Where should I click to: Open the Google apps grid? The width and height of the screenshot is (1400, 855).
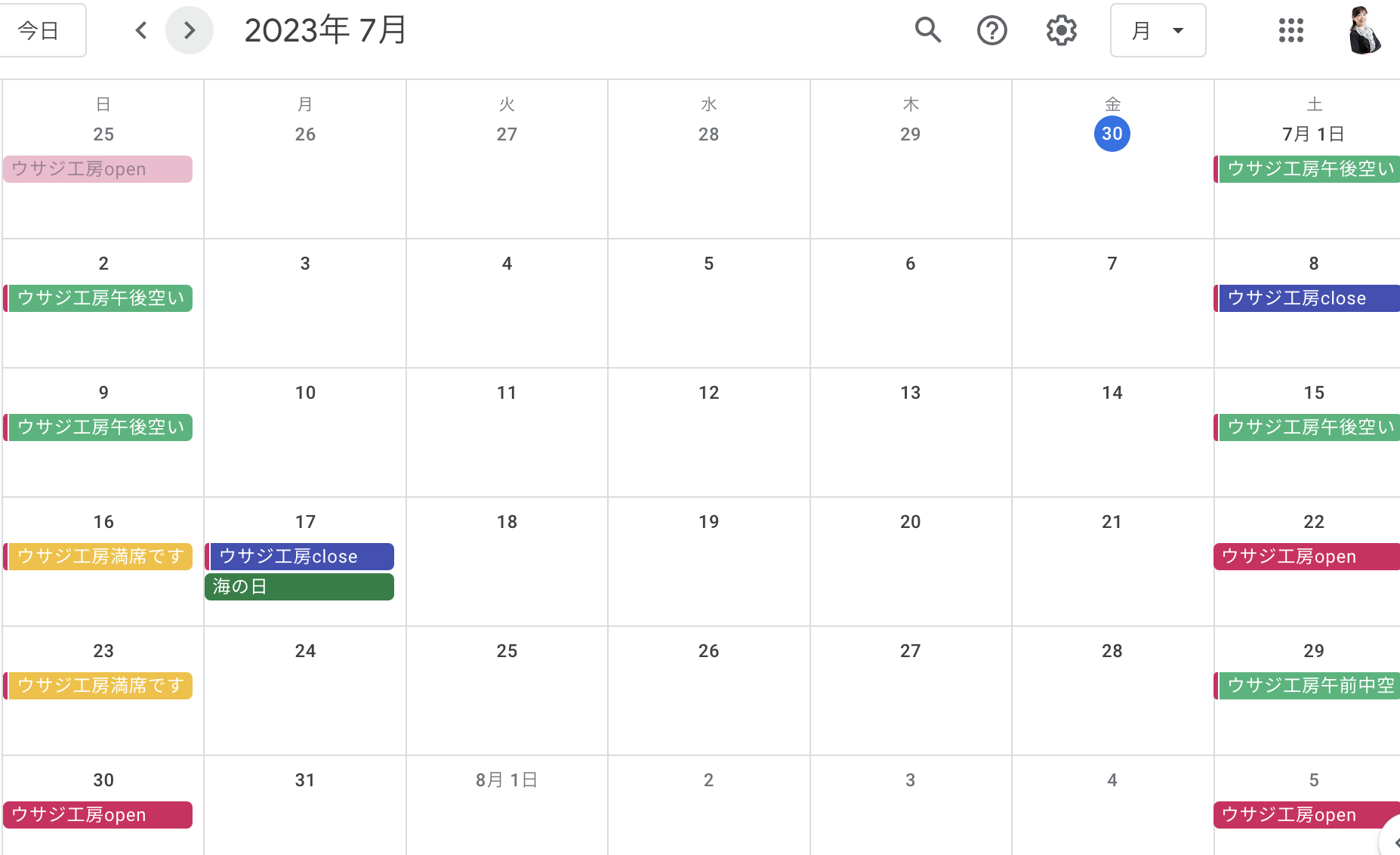pyautogui.click(x=1291, y=30)
